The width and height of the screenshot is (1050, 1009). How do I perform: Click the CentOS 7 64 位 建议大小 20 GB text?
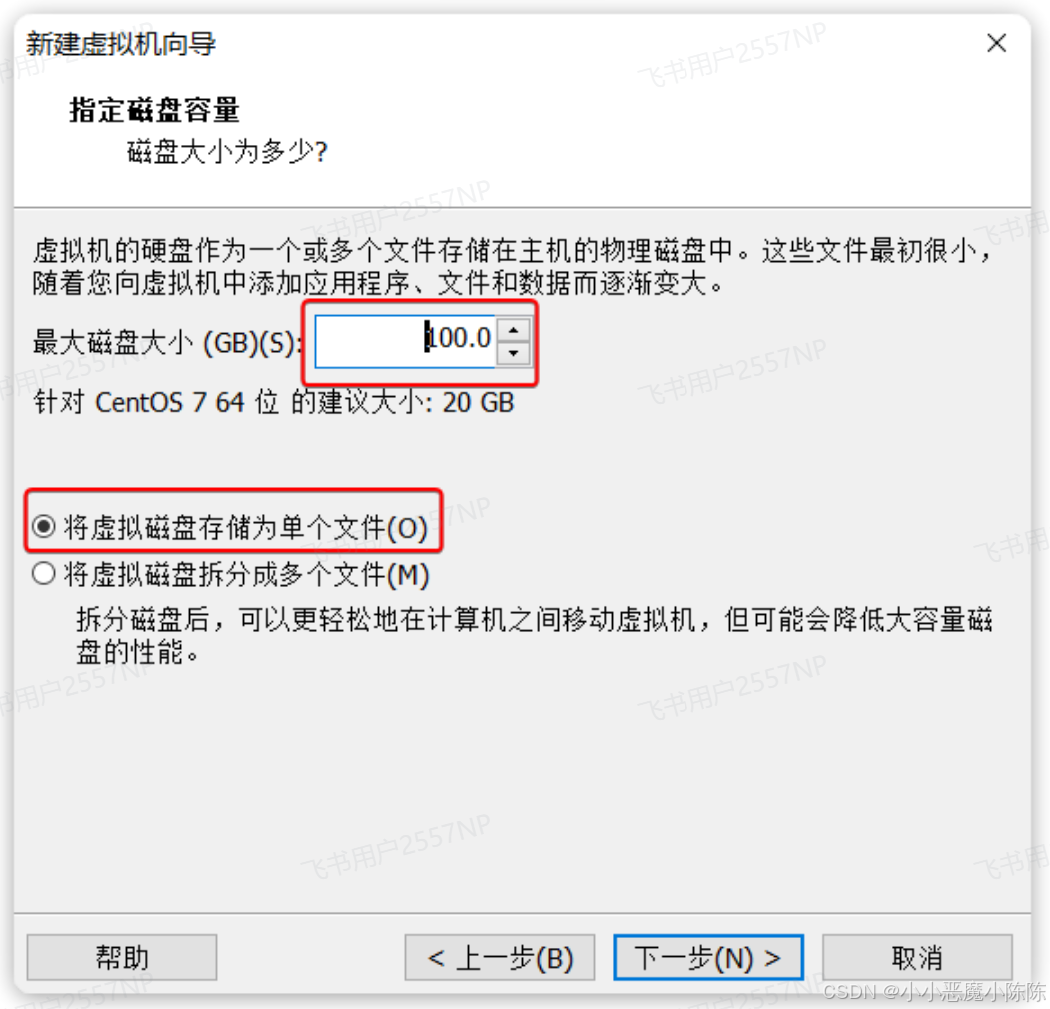tap(274, 402)
